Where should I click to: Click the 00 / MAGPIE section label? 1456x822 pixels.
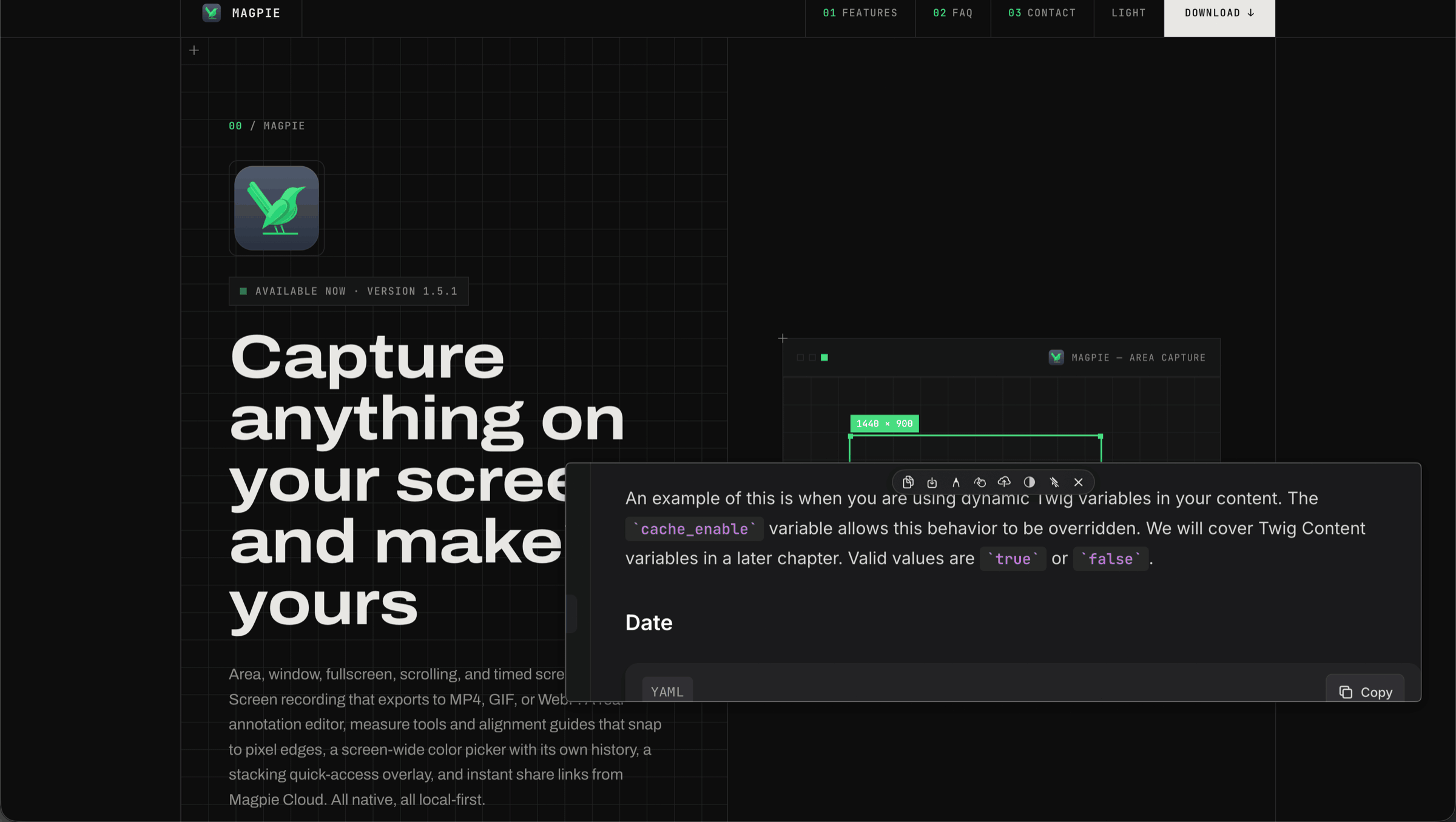click(267, 126)
